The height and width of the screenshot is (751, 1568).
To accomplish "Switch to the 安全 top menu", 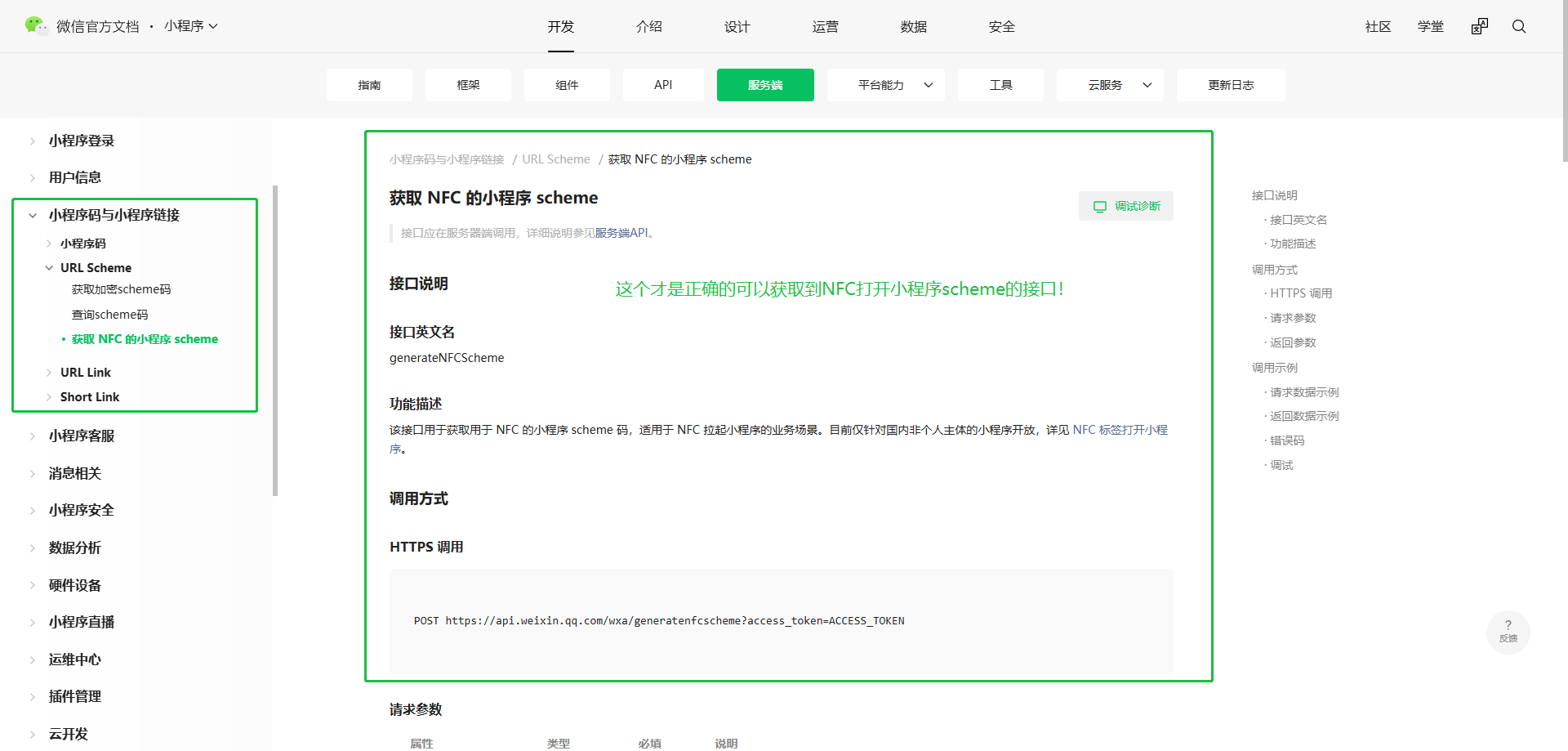I will coord(1002,27).
